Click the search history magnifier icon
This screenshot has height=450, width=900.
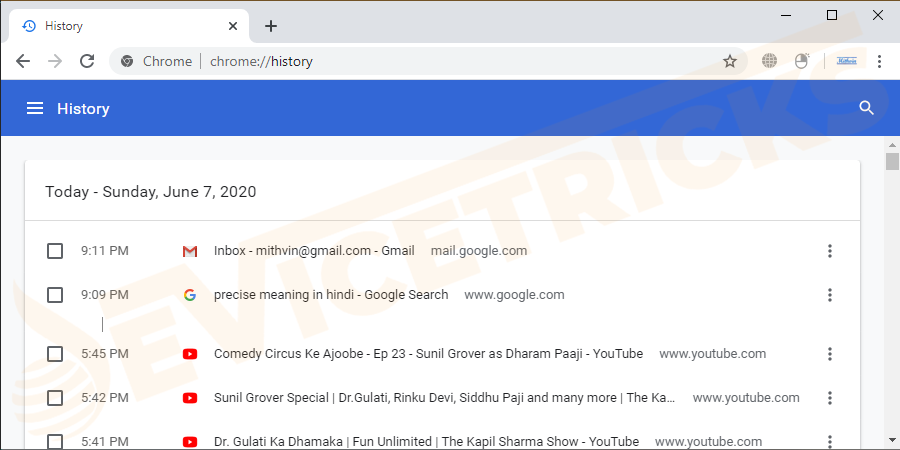866,108
